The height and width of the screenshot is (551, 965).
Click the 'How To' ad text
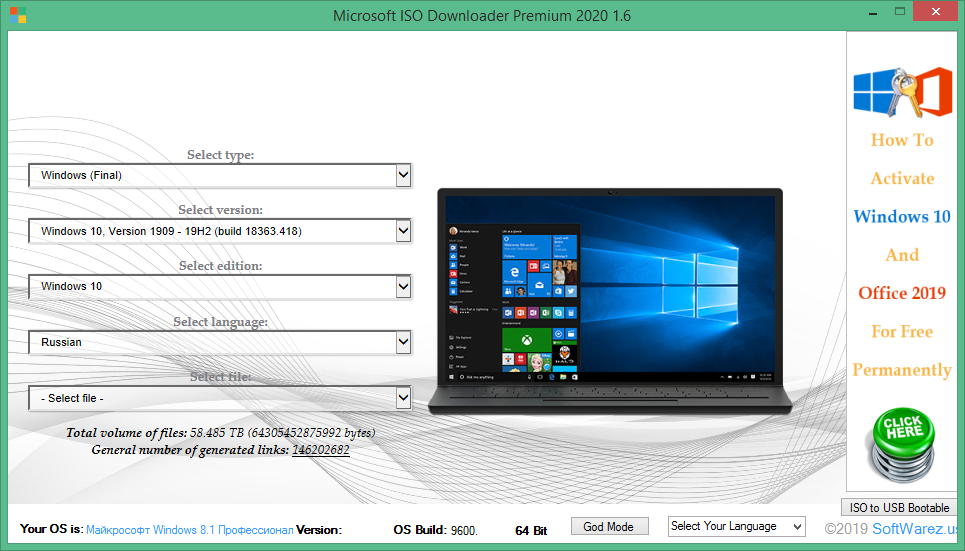point(902,140)
